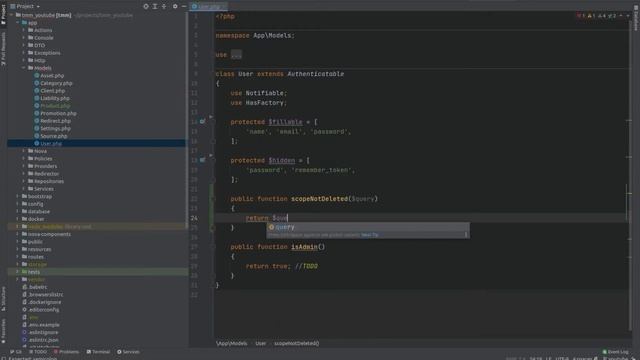Open the completion popup options menu dots
Viewport: 640px width, 360px height.
point(465,235)
